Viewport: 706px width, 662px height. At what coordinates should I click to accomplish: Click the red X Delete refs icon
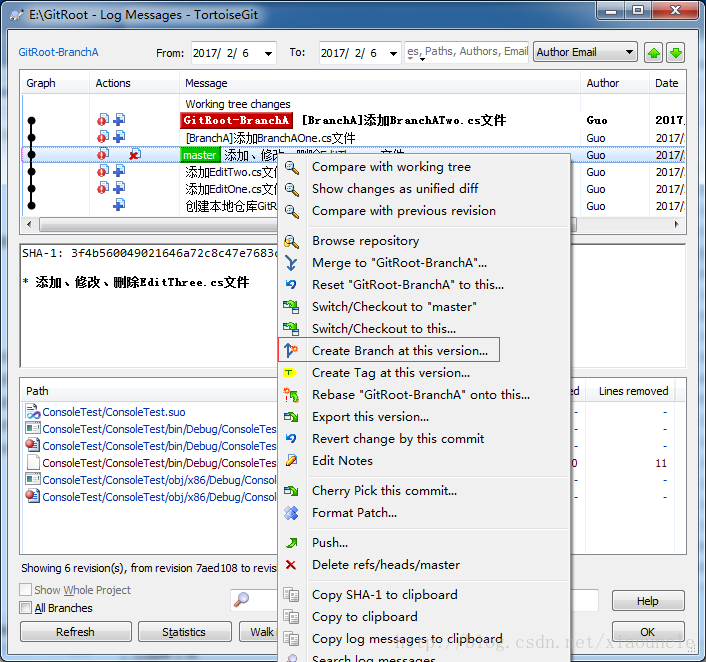point(291,565)
